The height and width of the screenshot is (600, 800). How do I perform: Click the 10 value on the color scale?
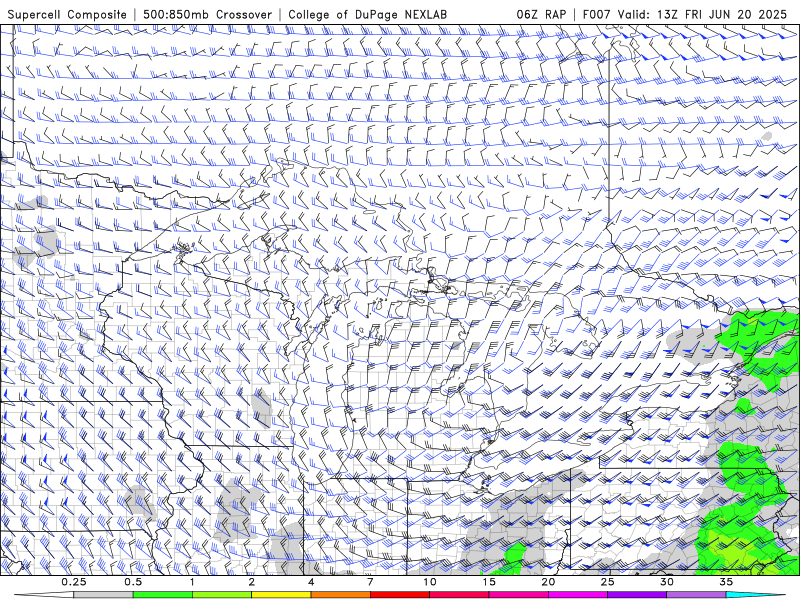[x=430, y=582]
